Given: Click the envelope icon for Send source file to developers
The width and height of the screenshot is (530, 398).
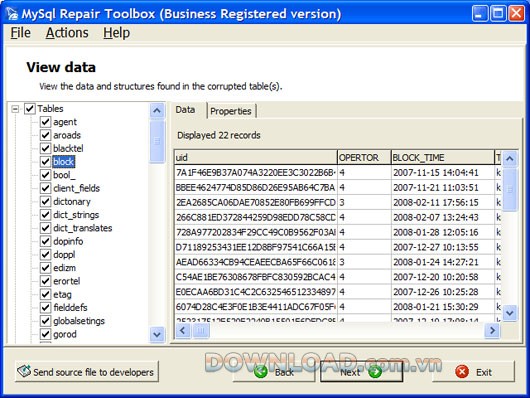Looking at the screenshot, I should 24,371.
